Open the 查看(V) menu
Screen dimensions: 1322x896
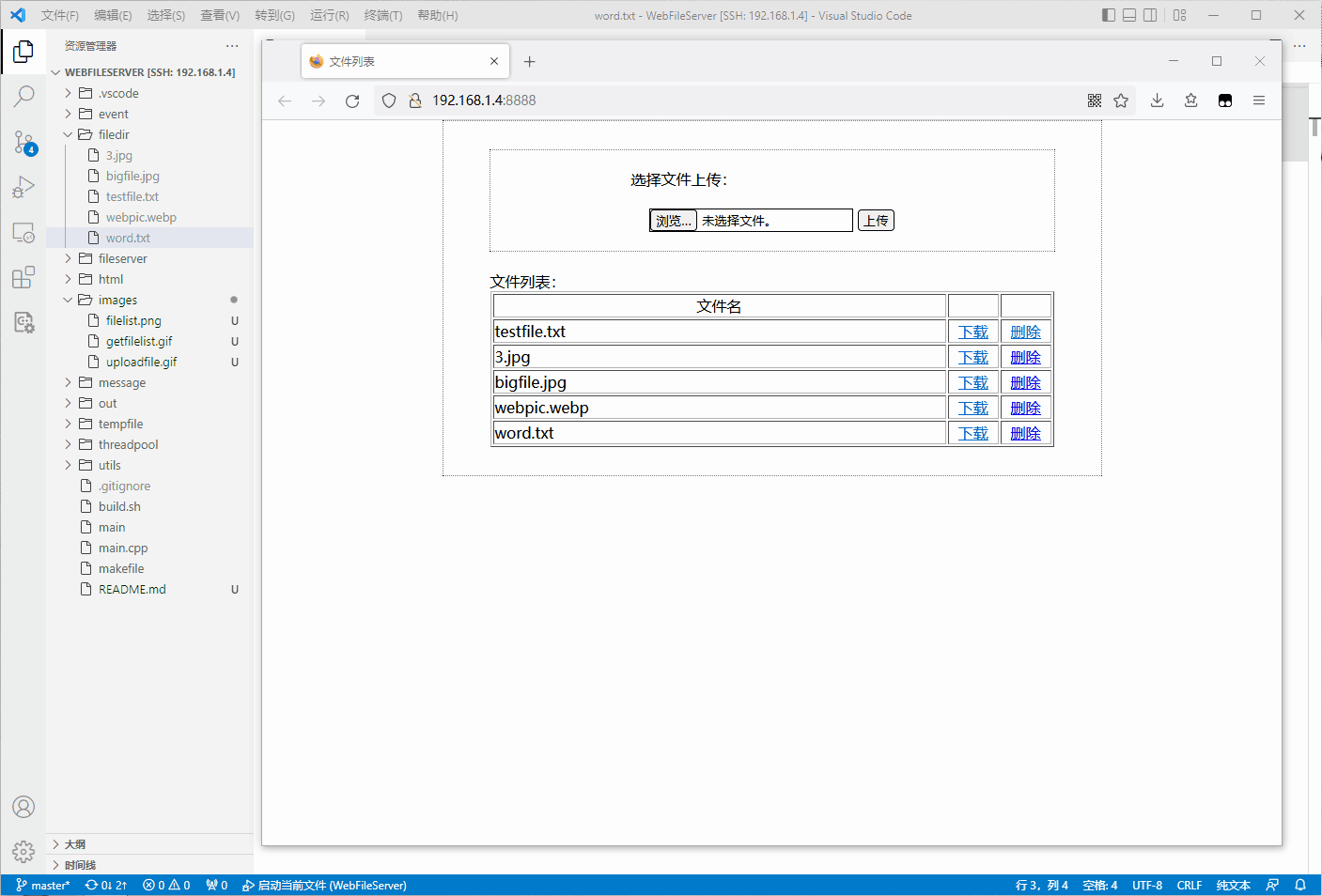(x=220, y=15)
